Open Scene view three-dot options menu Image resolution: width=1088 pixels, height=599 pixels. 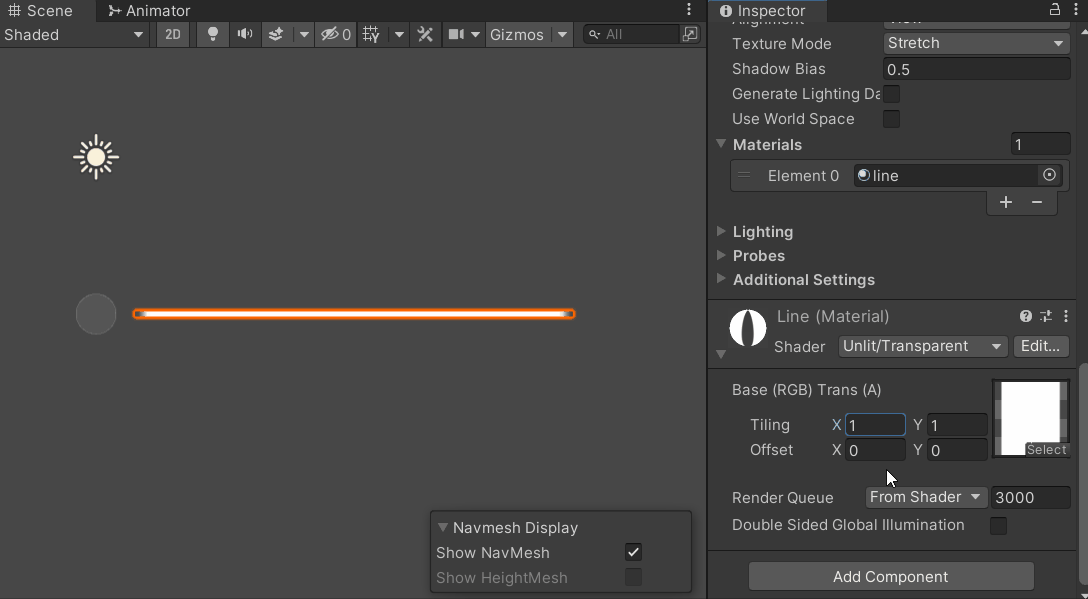click(689, 10)
